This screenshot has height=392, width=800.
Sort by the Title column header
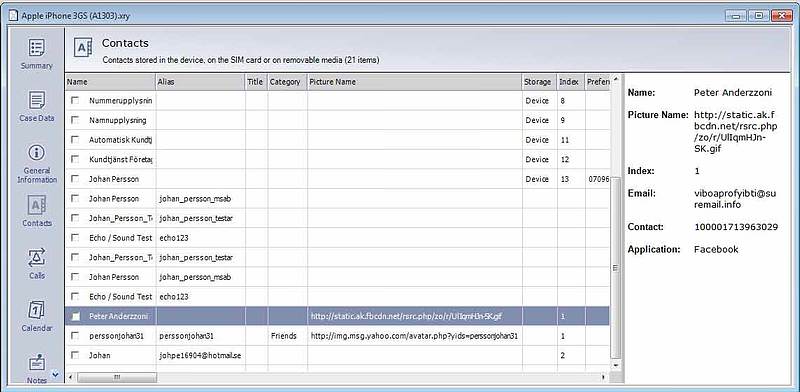[x=257, y=82]
